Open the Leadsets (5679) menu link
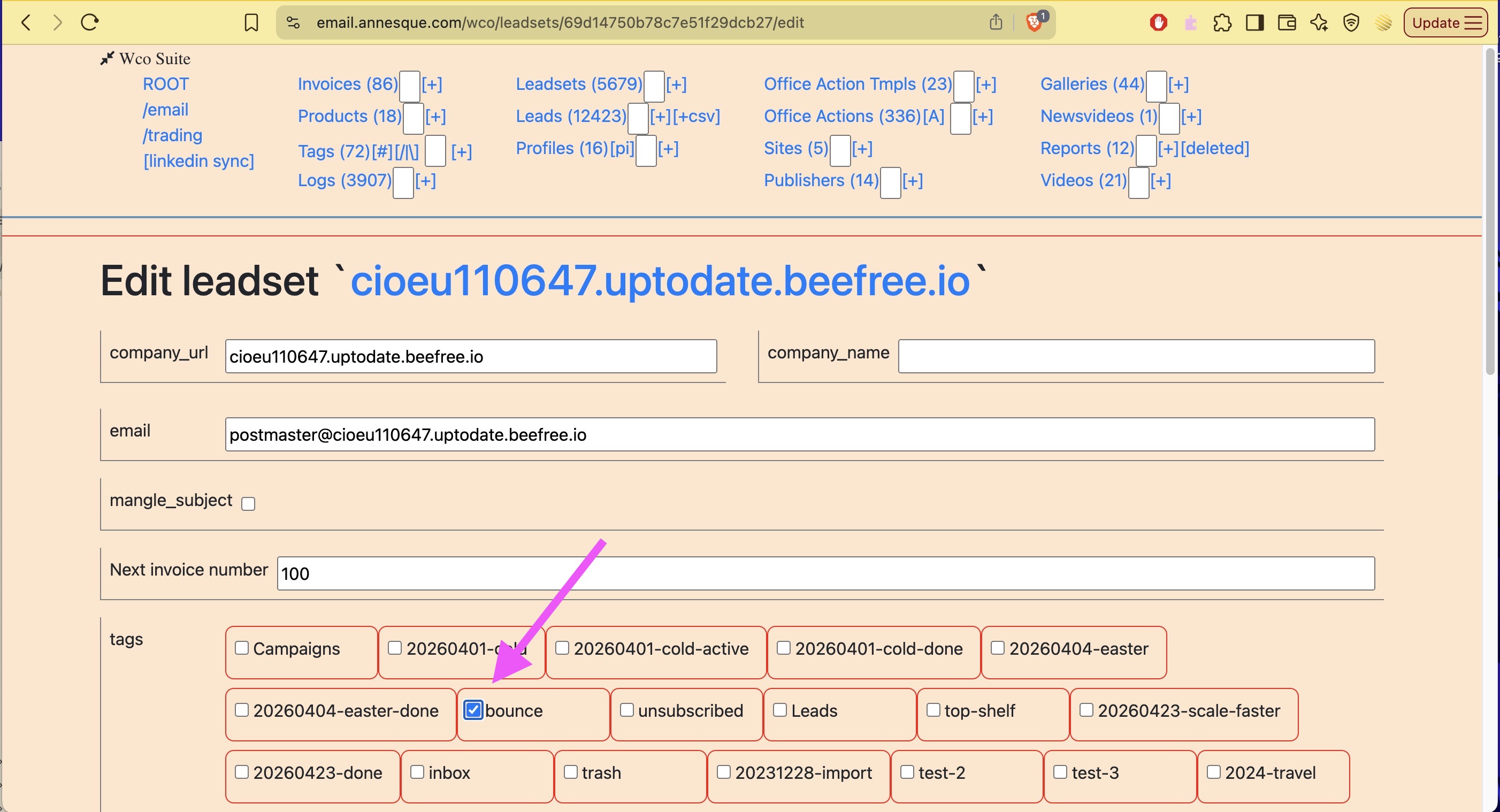 pos(579,84)
